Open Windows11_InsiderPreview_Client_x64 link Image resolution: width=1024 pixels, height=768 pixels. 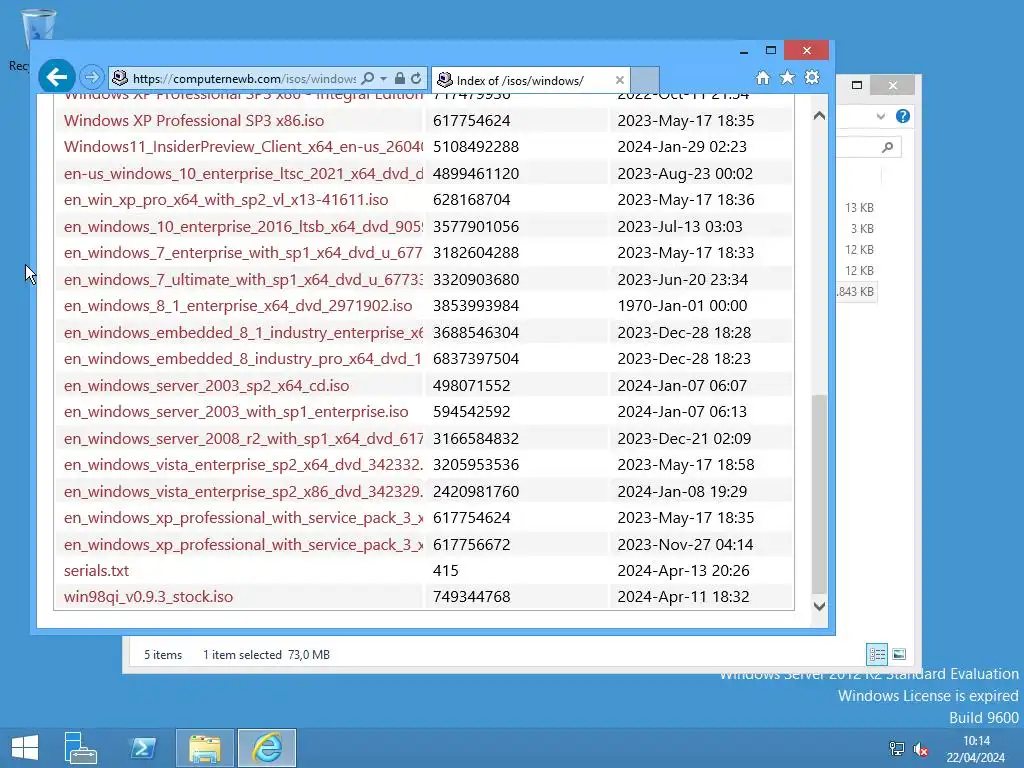pyautogui.click(x=243, y=146)
